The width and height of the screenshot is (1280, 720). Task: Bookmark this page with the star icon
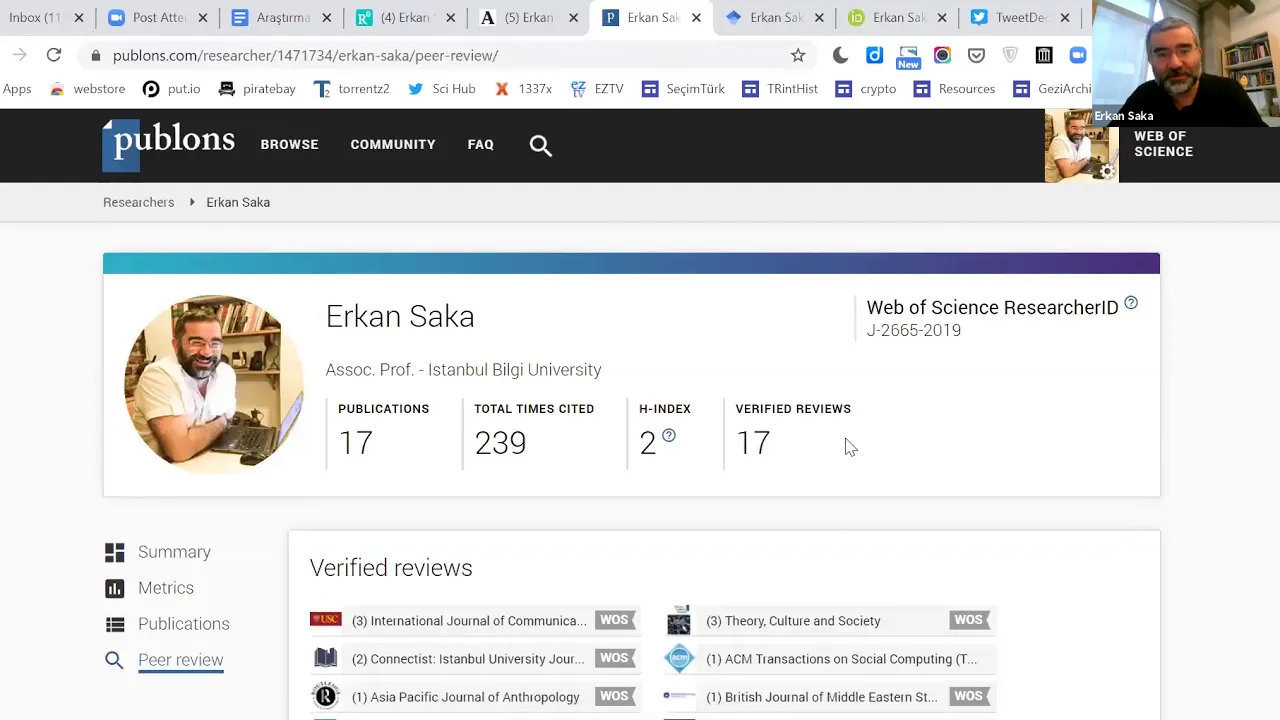(798, 55)
